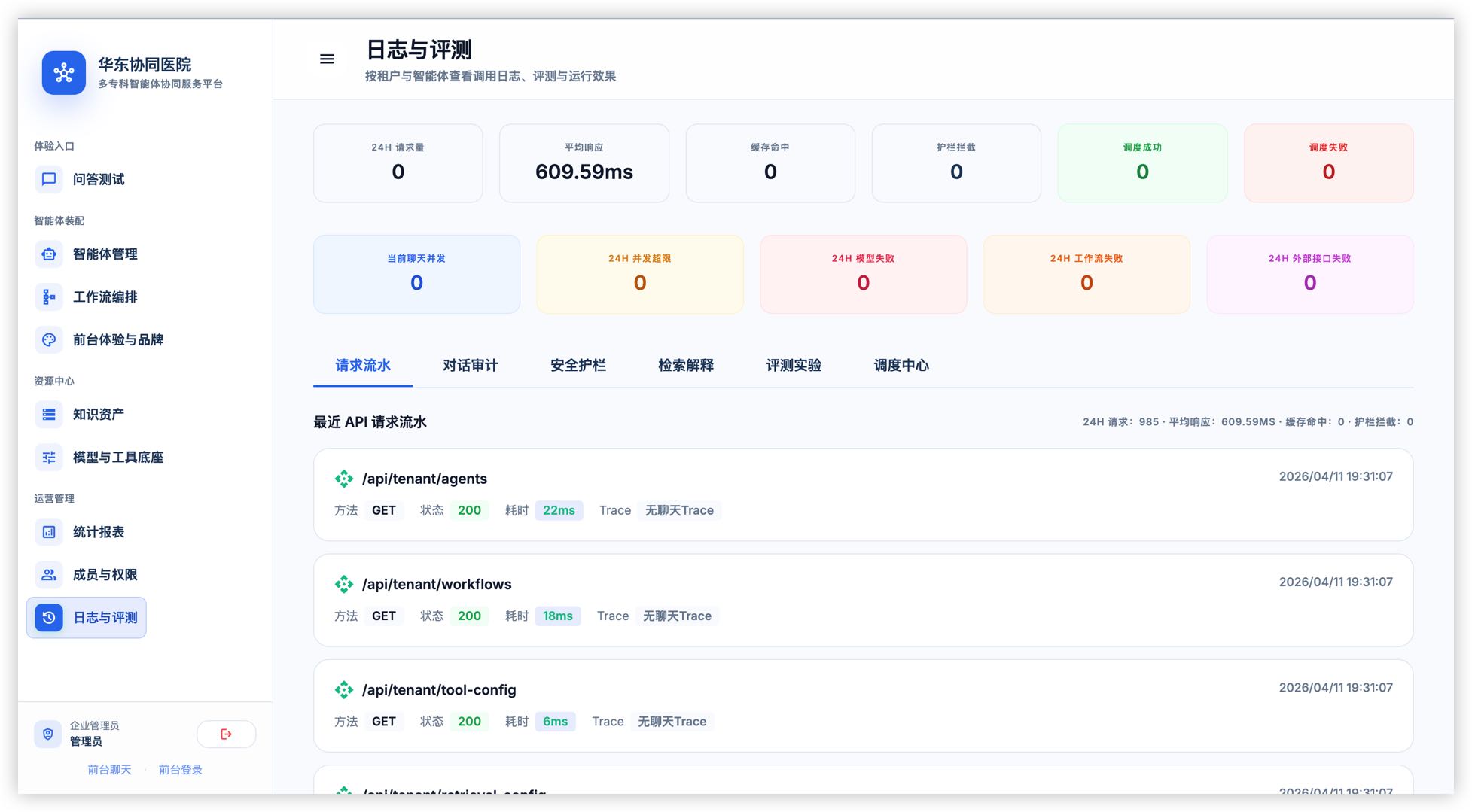Click the 24H 并发超限 card
This screenshot has width=1472, height=812.
click(640, 274)
